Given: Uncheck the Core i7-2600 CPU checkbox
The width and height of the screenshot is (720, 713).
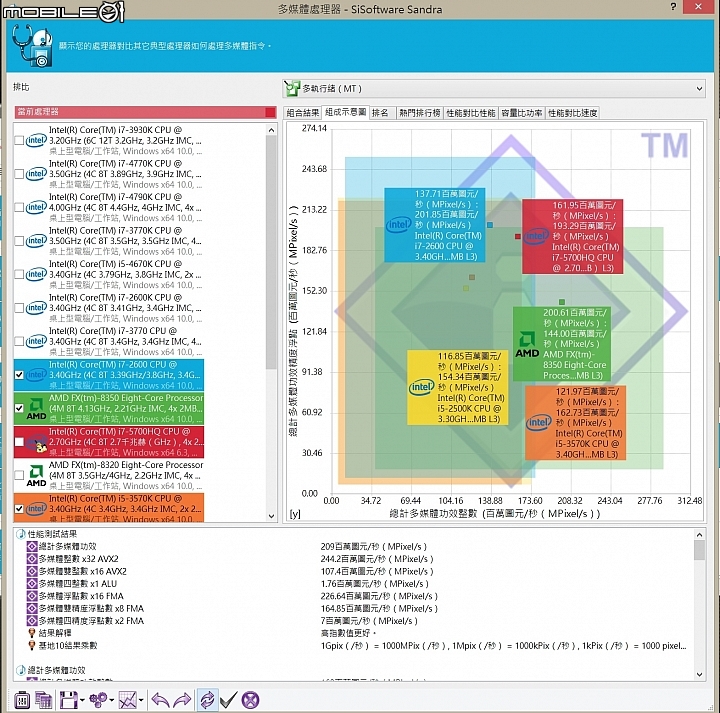Looking at the screenshot, I should tap(19, 375).
